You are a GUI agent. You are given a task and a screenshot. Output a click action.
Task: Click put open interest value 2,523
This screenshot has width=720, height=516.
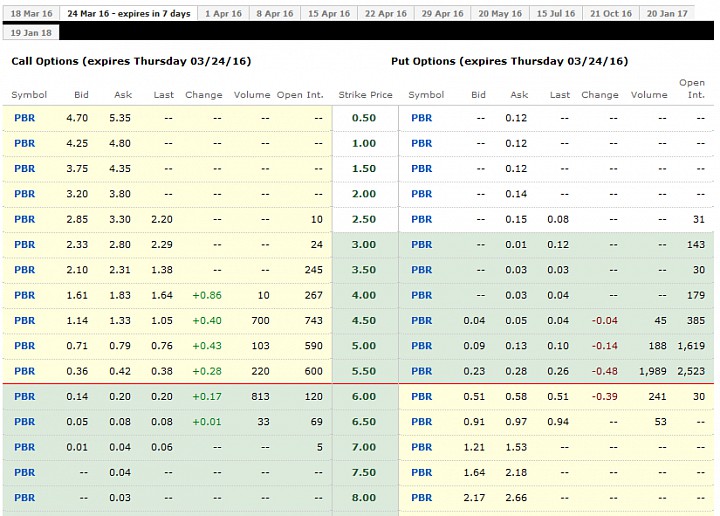[x=691, y=371]
